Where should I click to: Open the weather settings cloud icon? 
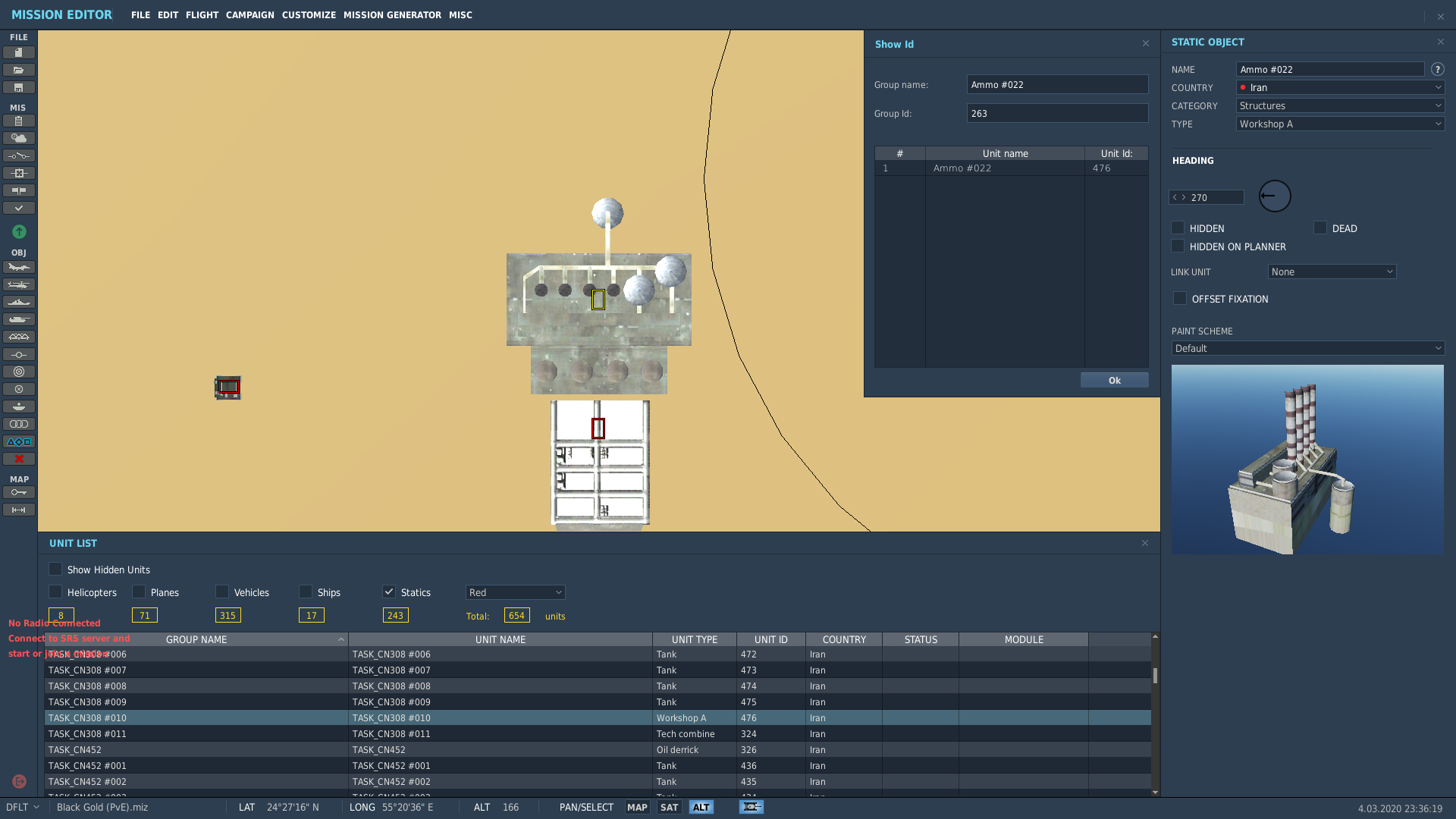tap(19, 138)
